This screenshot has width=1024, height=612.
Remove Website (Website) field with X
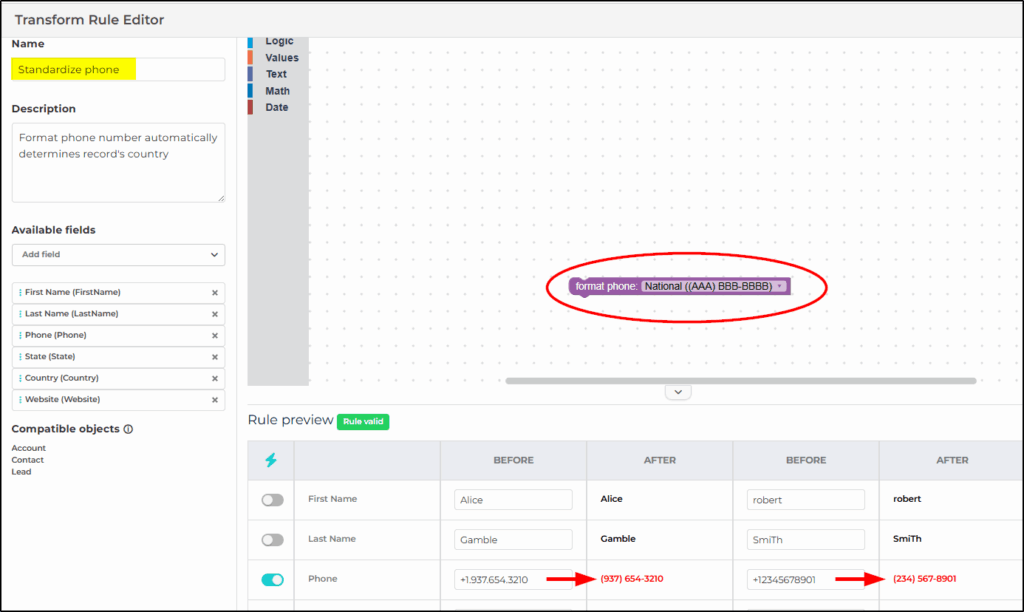(215, 400)
